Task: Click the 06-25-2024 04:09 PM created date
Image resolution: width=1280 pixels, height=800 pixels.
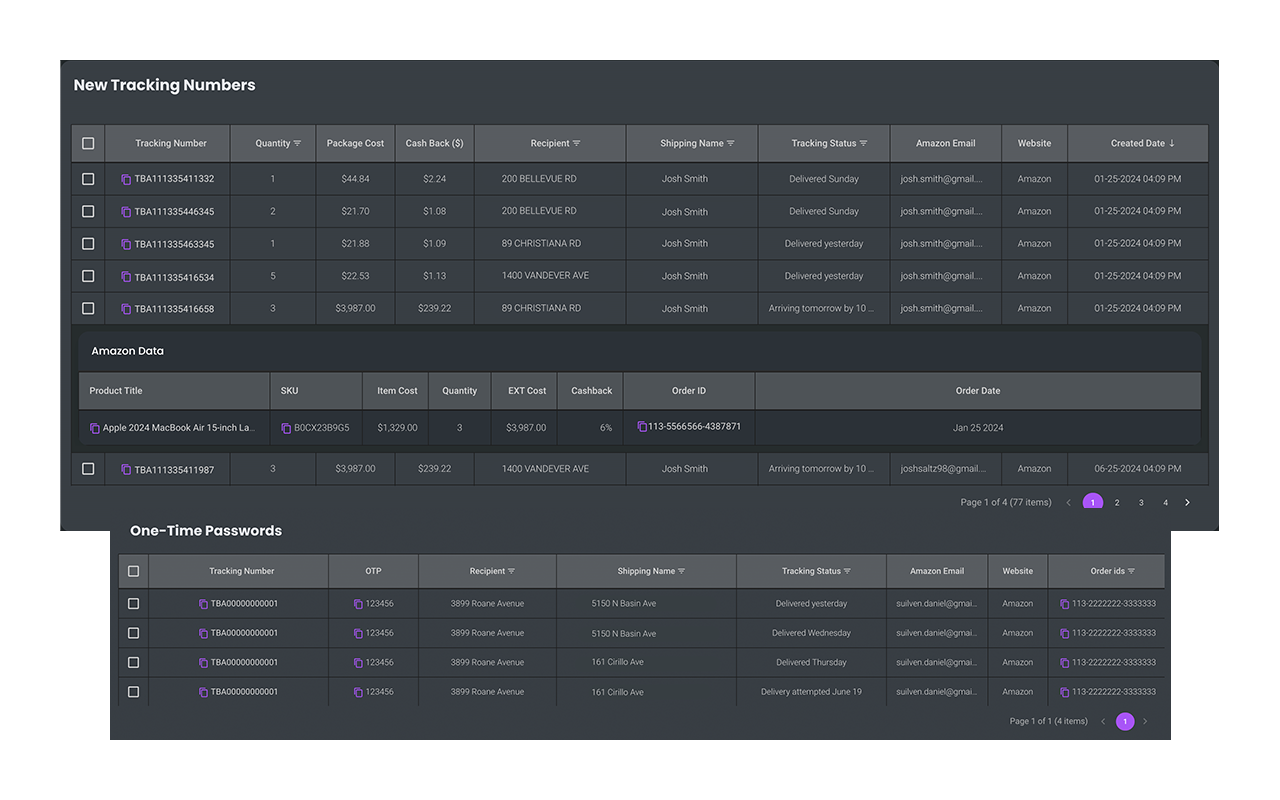Action: [1138, 468]
